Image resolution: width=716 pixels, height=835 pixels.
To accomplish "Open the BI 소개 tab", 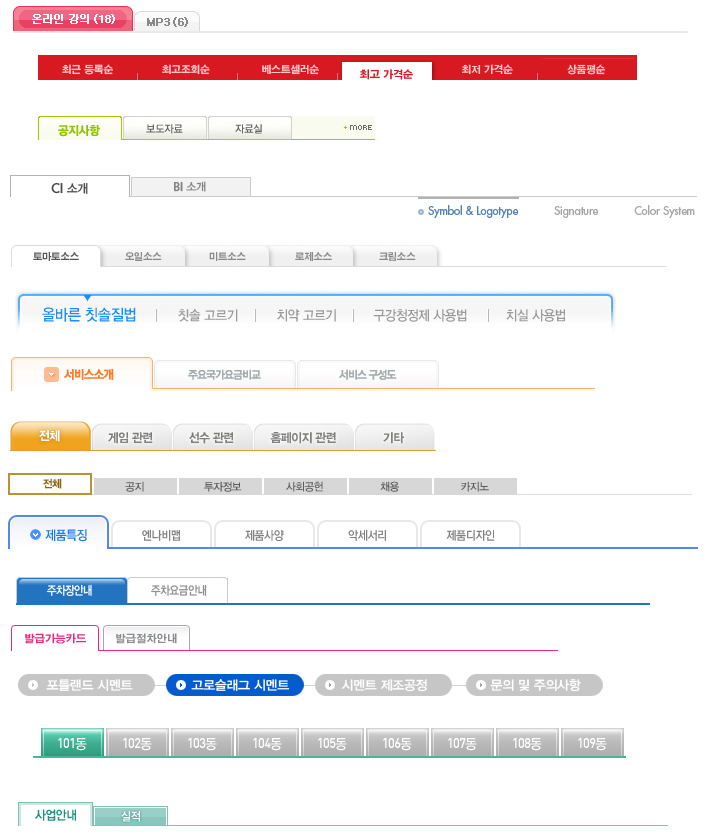I will click(190, 187).
